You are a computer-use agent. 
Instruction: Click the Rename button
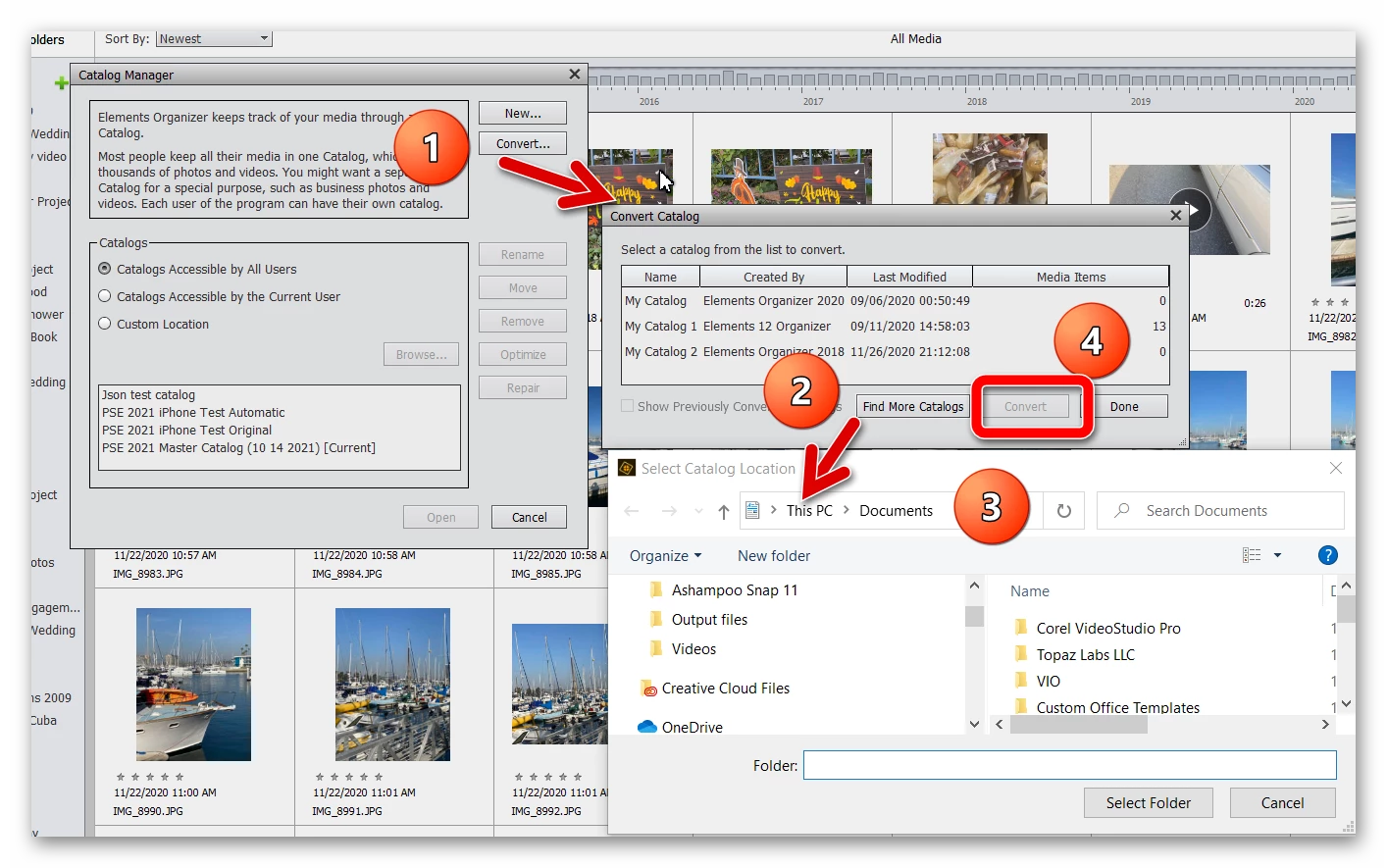tap(523, 255)
